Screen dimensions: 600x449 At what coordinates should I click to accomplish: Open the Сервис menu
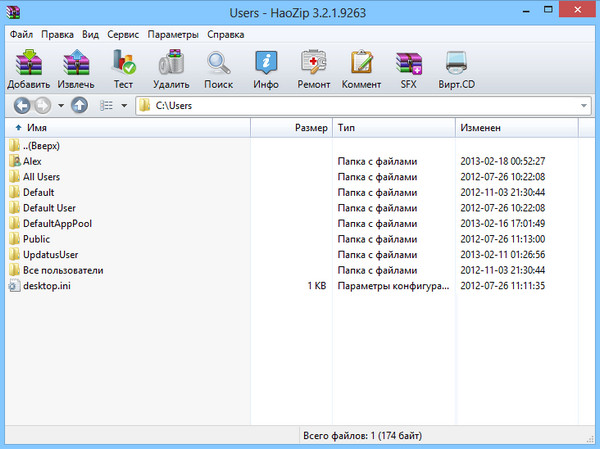click(123, 34)
